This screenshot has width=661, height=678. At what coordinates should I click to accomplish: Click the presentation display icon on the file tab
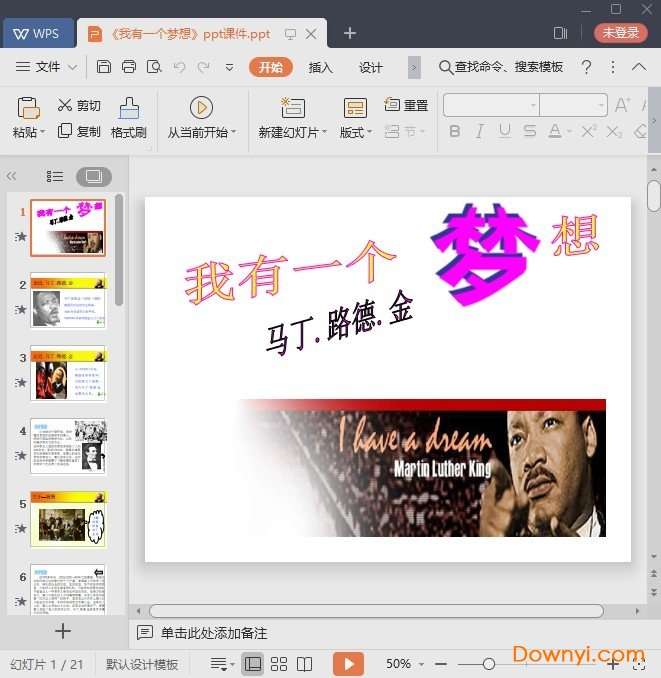pyautogui.click(x=291, y=34)
